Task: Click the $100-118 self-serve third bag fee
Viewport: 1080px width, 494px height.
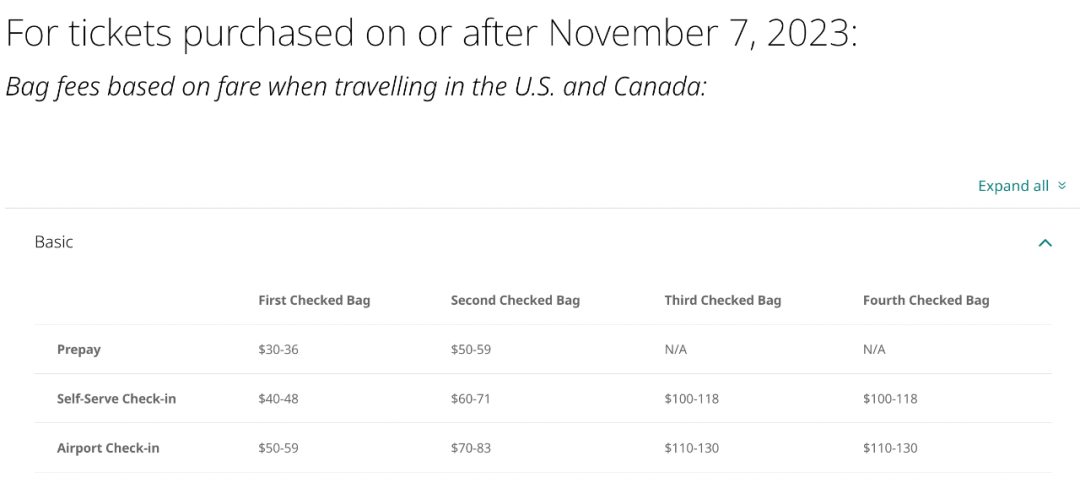Action: [692, 398]
